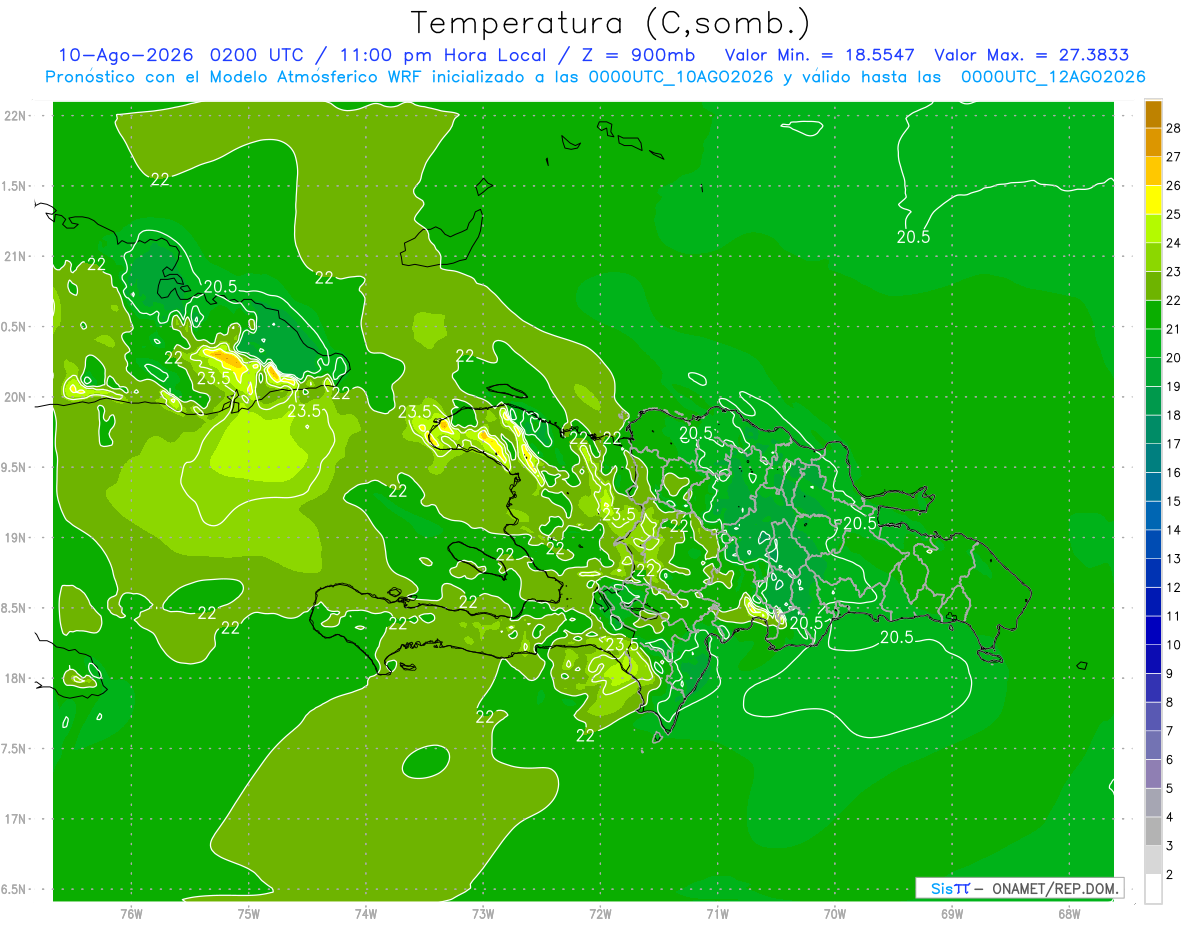Click the gray band between 3 and 4
The image size is (1200, 927).
(x=1153, y=832)
